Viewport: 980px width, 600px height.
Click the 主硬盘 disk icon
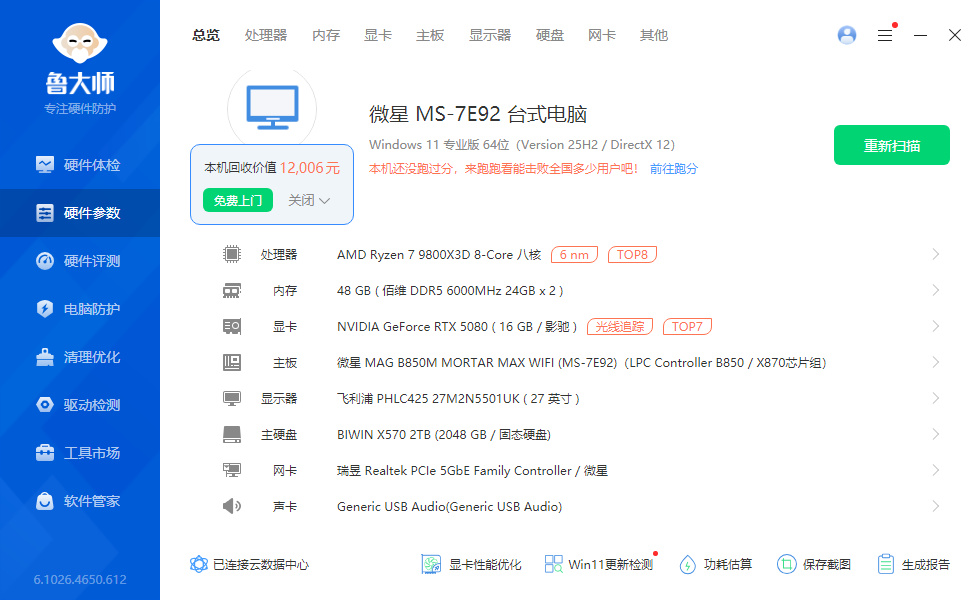(x=232, y=434)
